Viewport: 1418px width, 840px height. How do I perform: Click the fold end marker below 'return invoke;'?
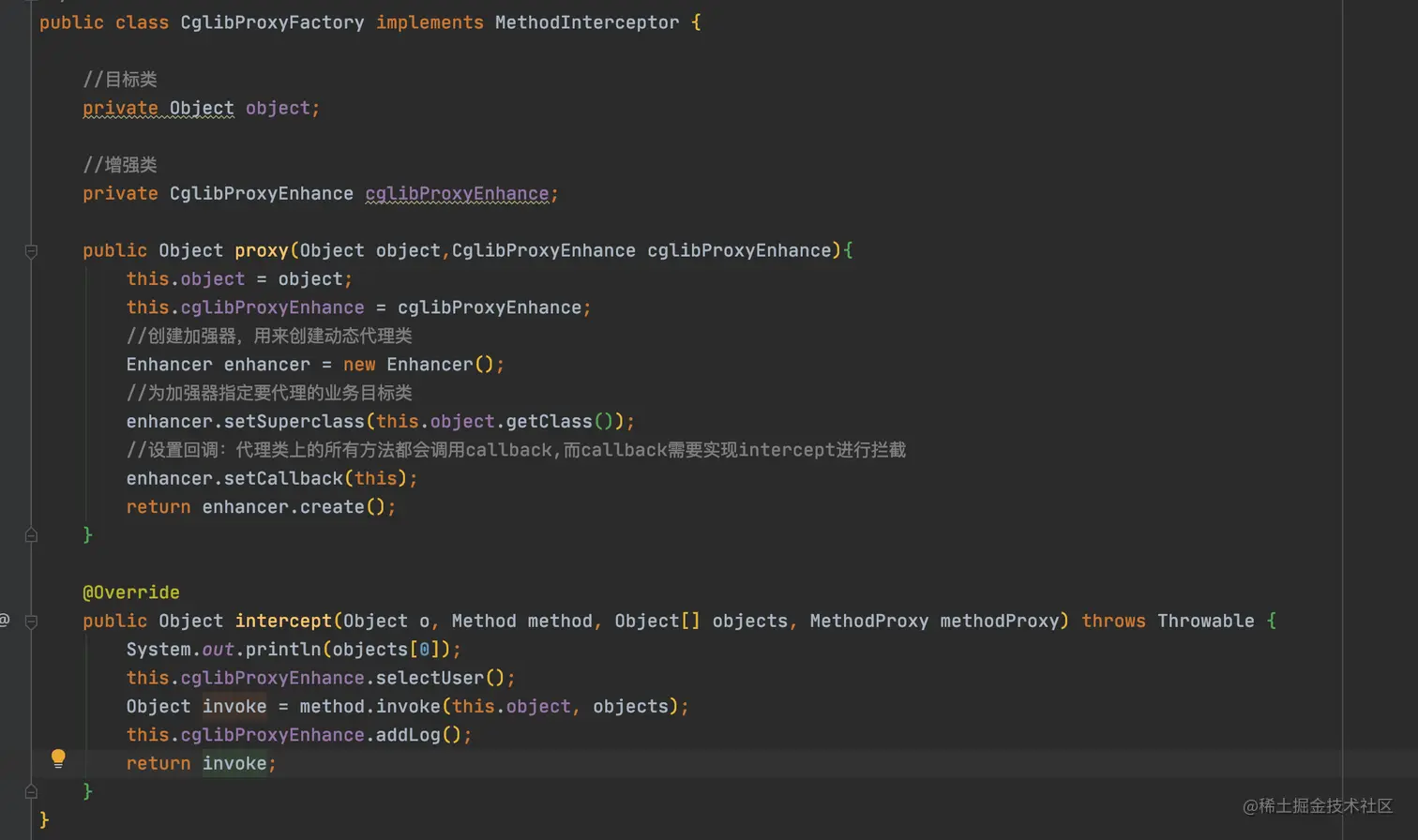(31, 792)
